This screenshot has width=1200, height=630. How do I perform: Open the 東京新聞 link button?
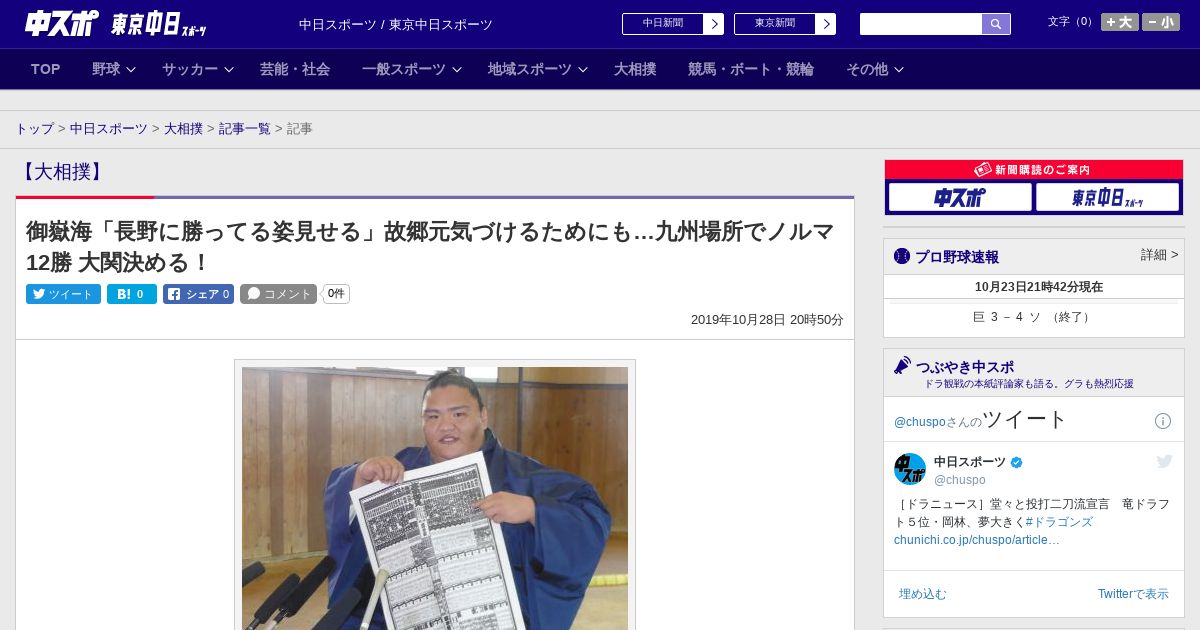click(775, 24)
